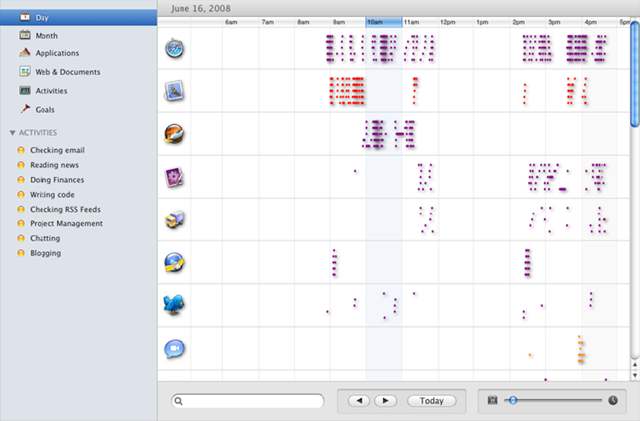Image resolution: width=640 pixels, height=421 pixels.
Task: Click the calendar icon beside the zoom slider
Action: click(x=493, y=400)
